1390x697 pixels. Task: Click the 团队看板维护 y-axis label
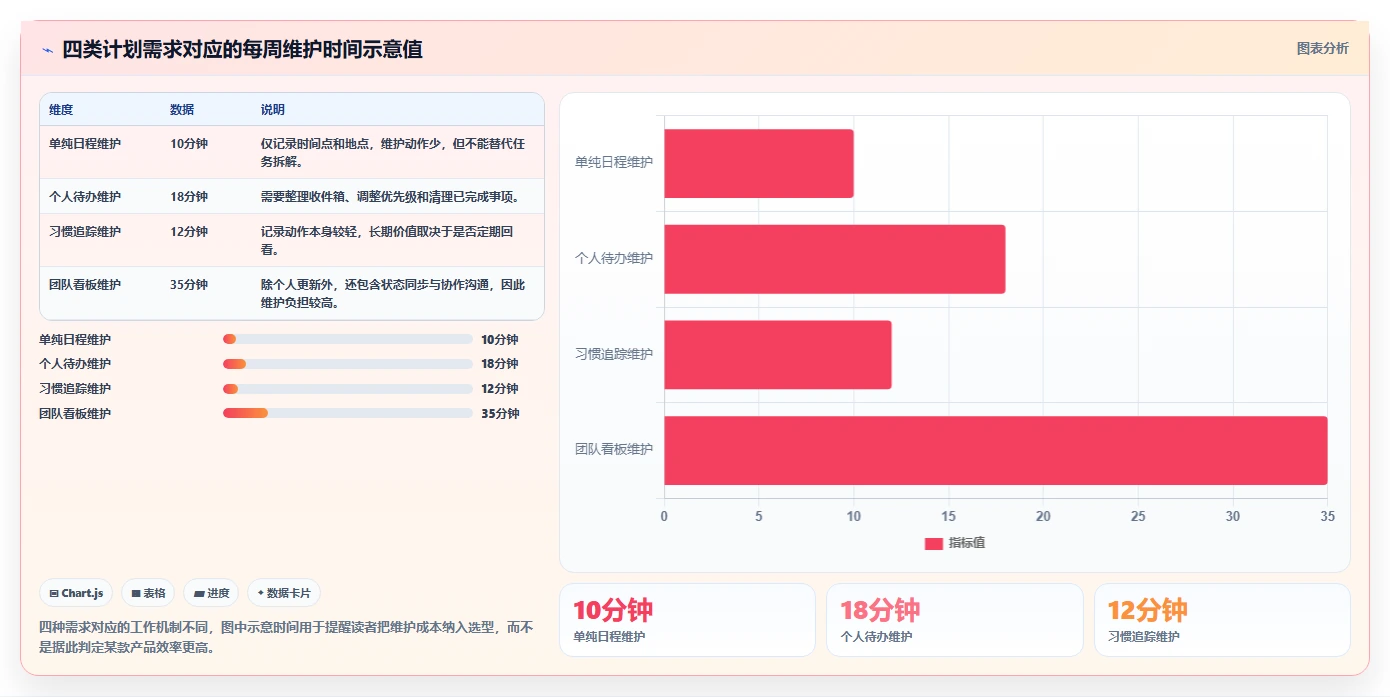613,450
